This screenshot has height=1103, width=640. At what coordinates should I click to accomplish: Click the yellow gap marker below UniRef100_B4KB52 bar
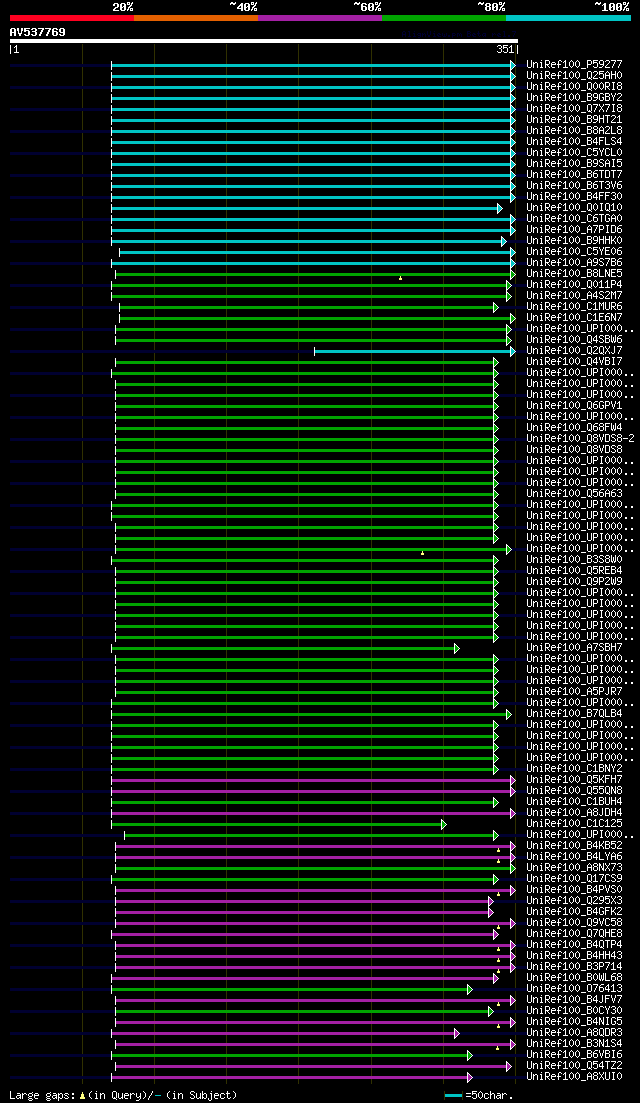(x=499, y=850)
